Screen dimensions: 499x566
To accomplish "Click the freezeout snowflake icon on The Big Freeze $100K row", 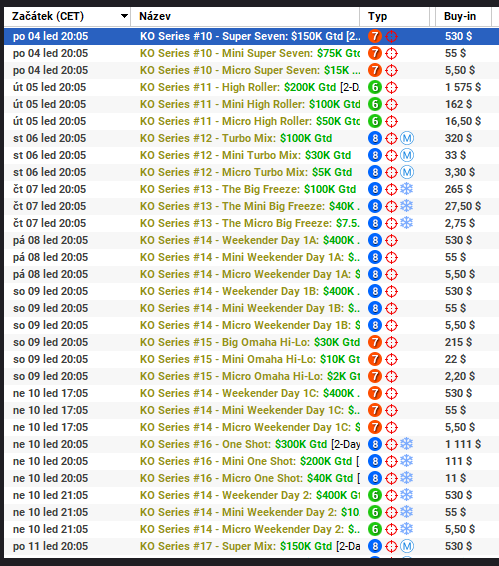I will [407, 189].
